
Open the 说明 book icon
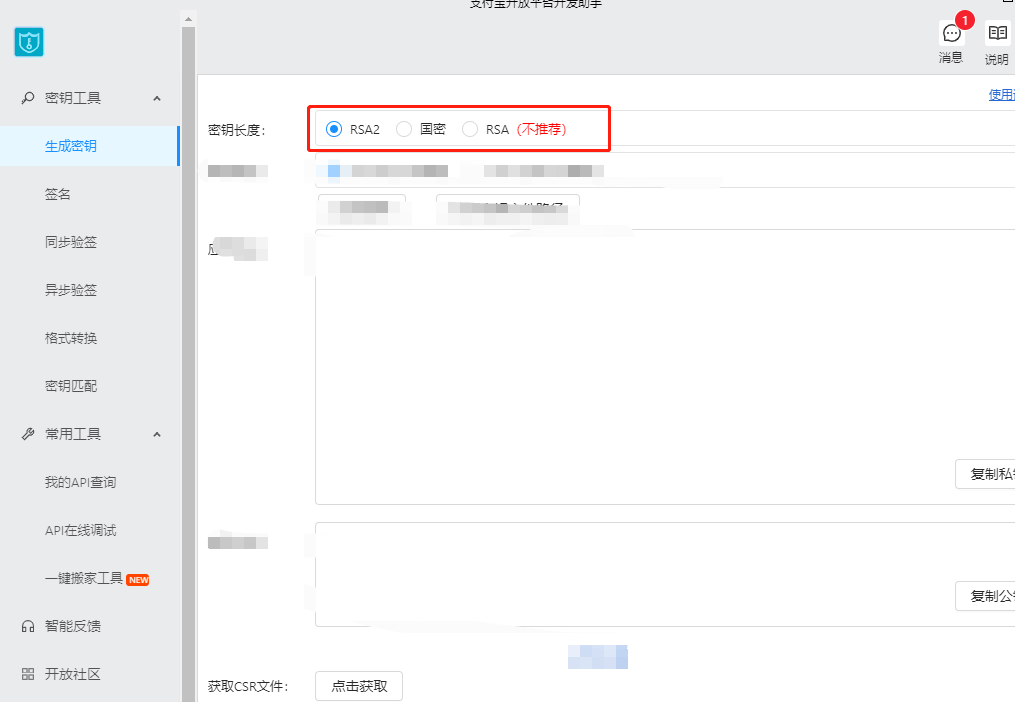[997, 34]
